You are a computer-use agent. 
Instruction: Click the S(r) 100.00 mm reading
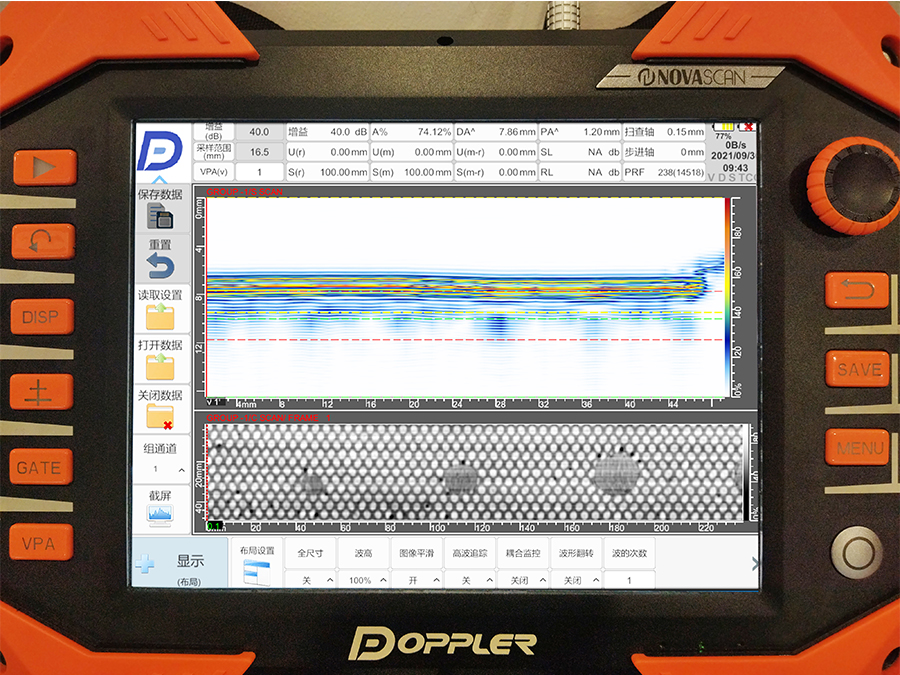(x=328, y=172)
